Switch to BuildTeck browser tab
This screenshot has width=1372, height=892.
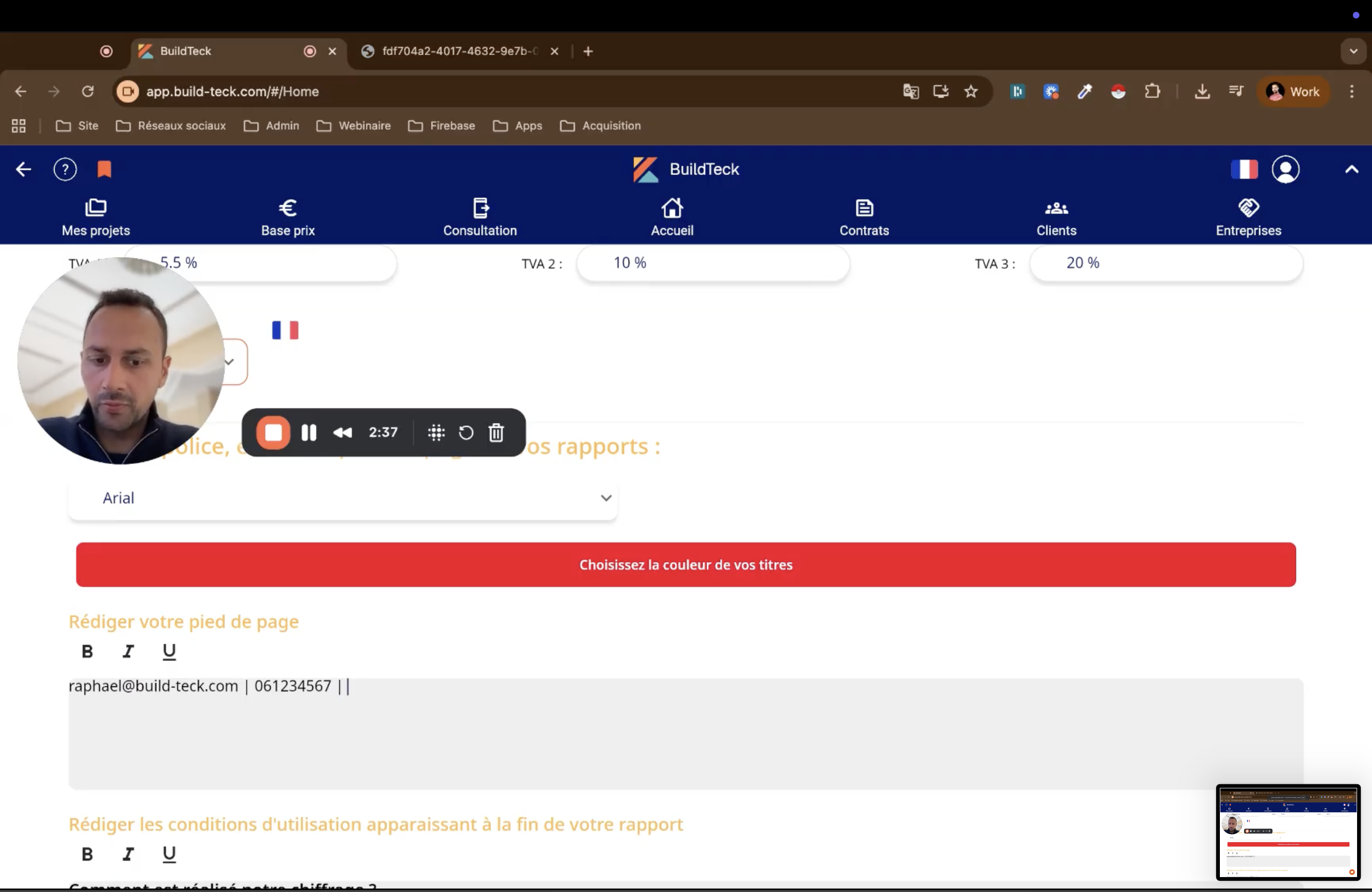238,51
